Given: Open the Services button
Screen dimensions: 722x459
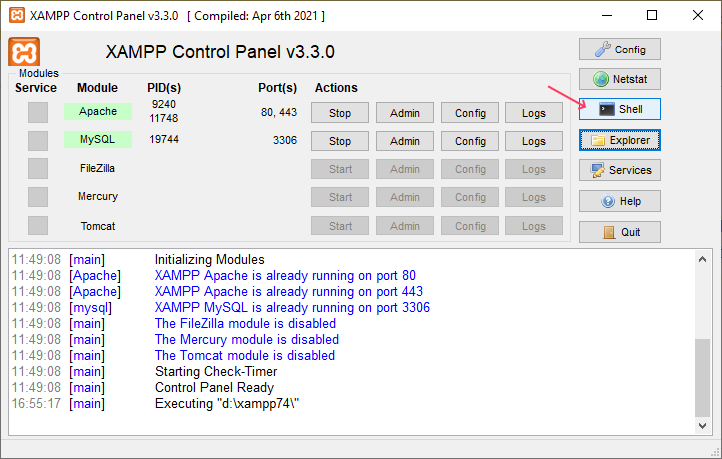Looking at the screenshot, I should click(x=619, y=170).
